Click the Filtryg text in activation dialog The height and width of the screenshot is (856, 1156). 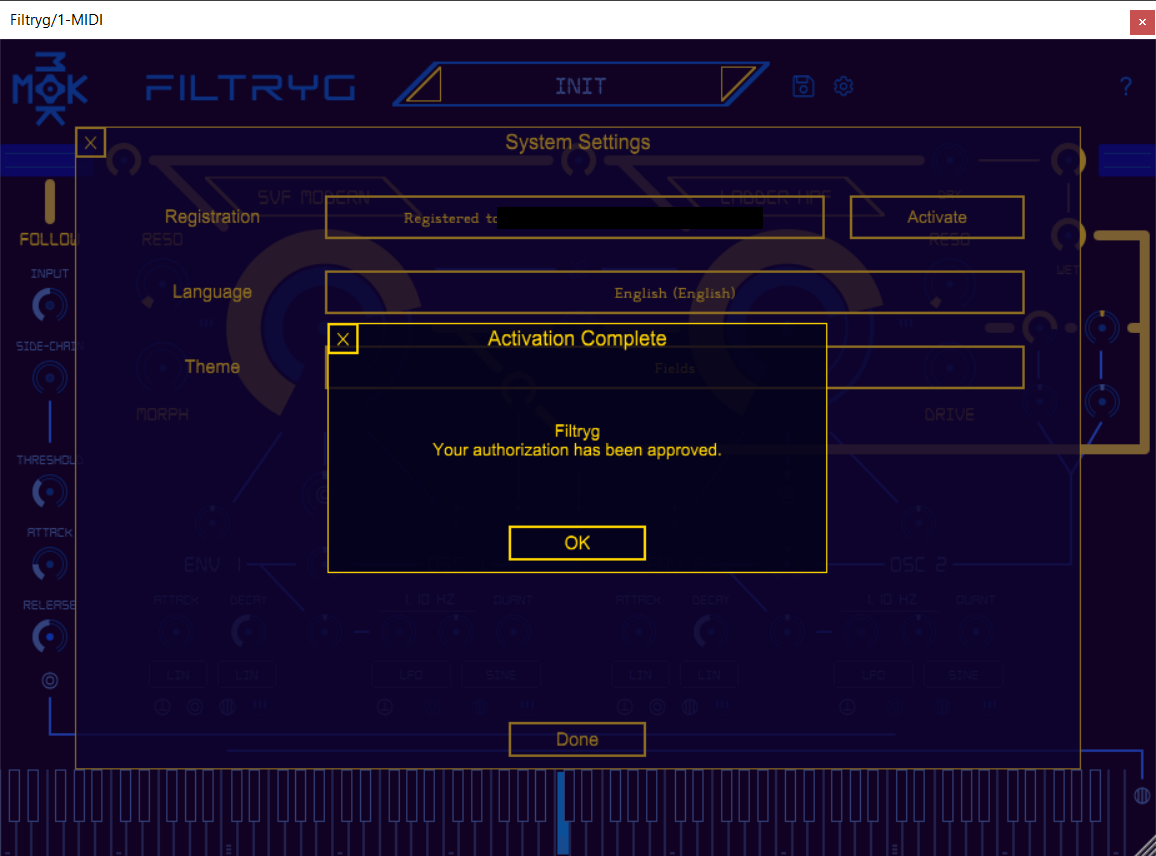577,431
